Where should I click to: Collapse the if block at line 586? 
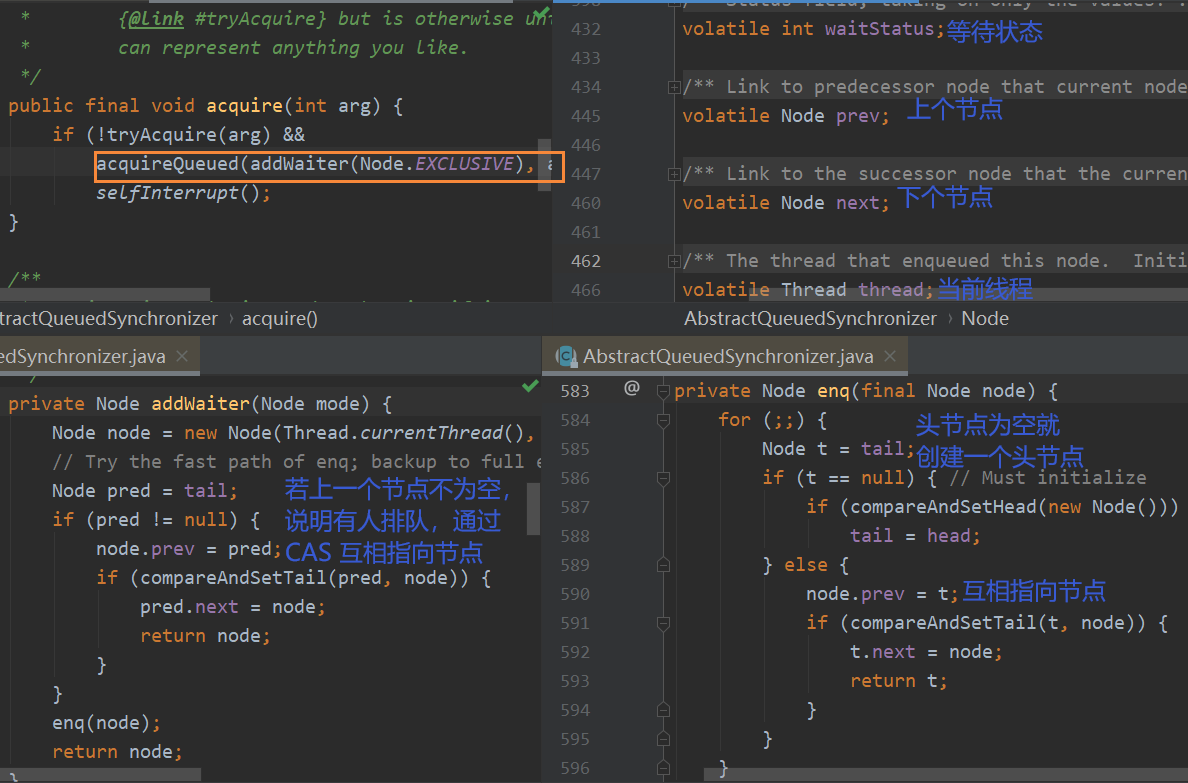click(663, 478)
